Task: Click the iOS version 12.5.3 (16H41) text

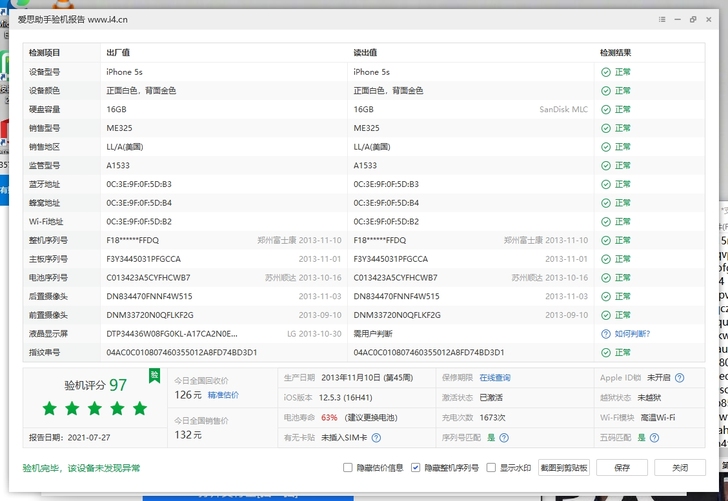Action: (345, 398)
